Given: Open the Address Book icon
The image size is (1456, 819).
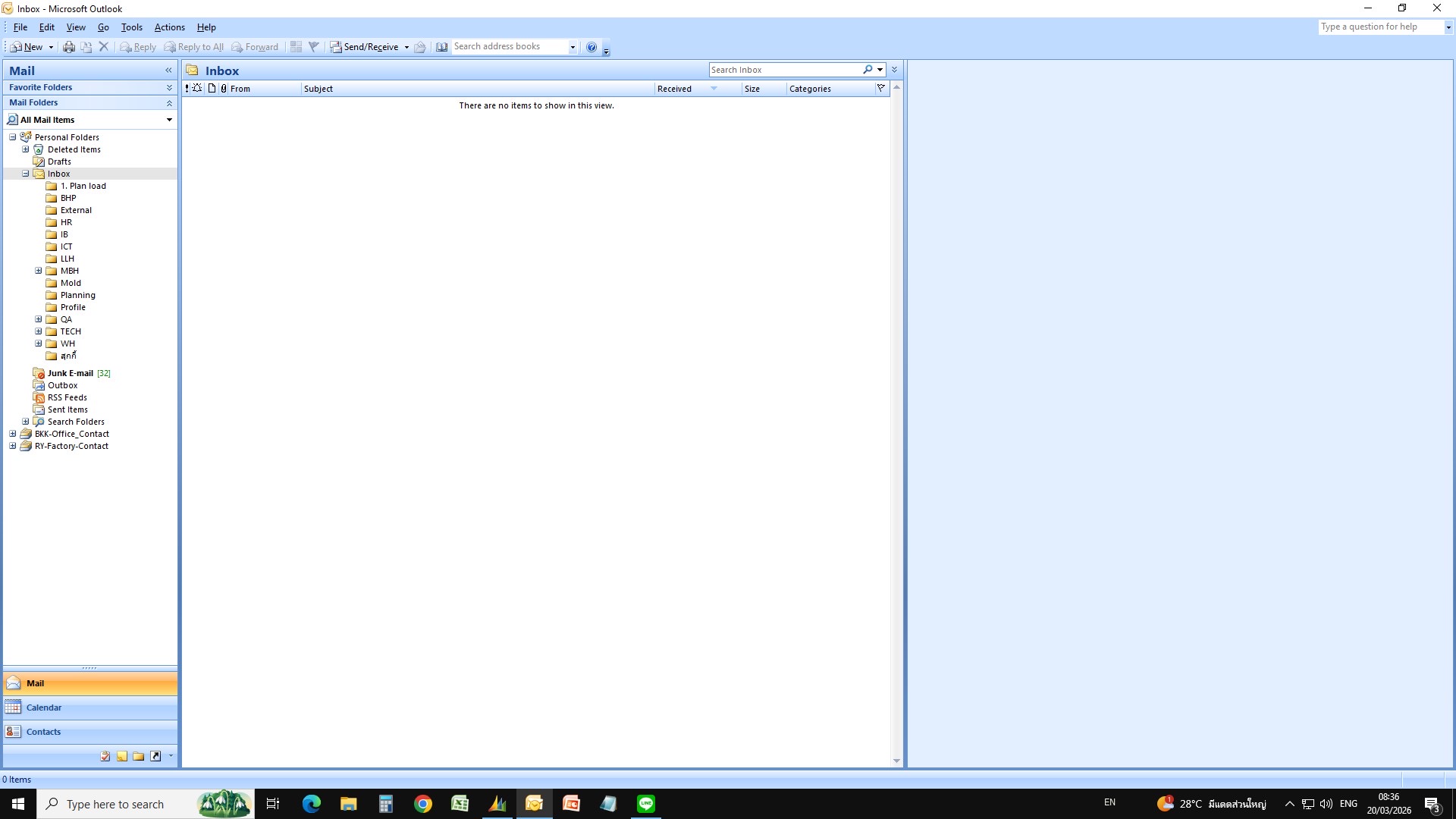Looking at the screenshot, I should [x=441, y=47].
